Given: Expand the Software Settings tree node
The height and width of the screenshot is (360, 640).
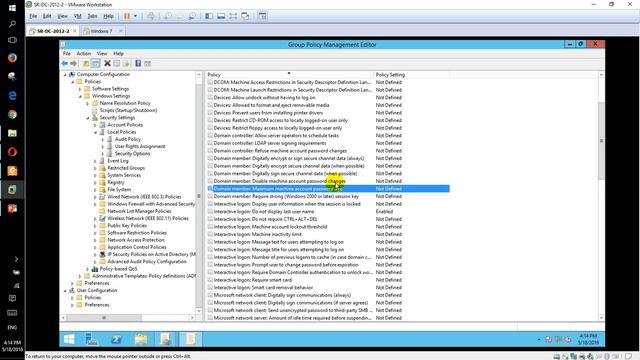Looking at the screenshot, I should [80, 89].
